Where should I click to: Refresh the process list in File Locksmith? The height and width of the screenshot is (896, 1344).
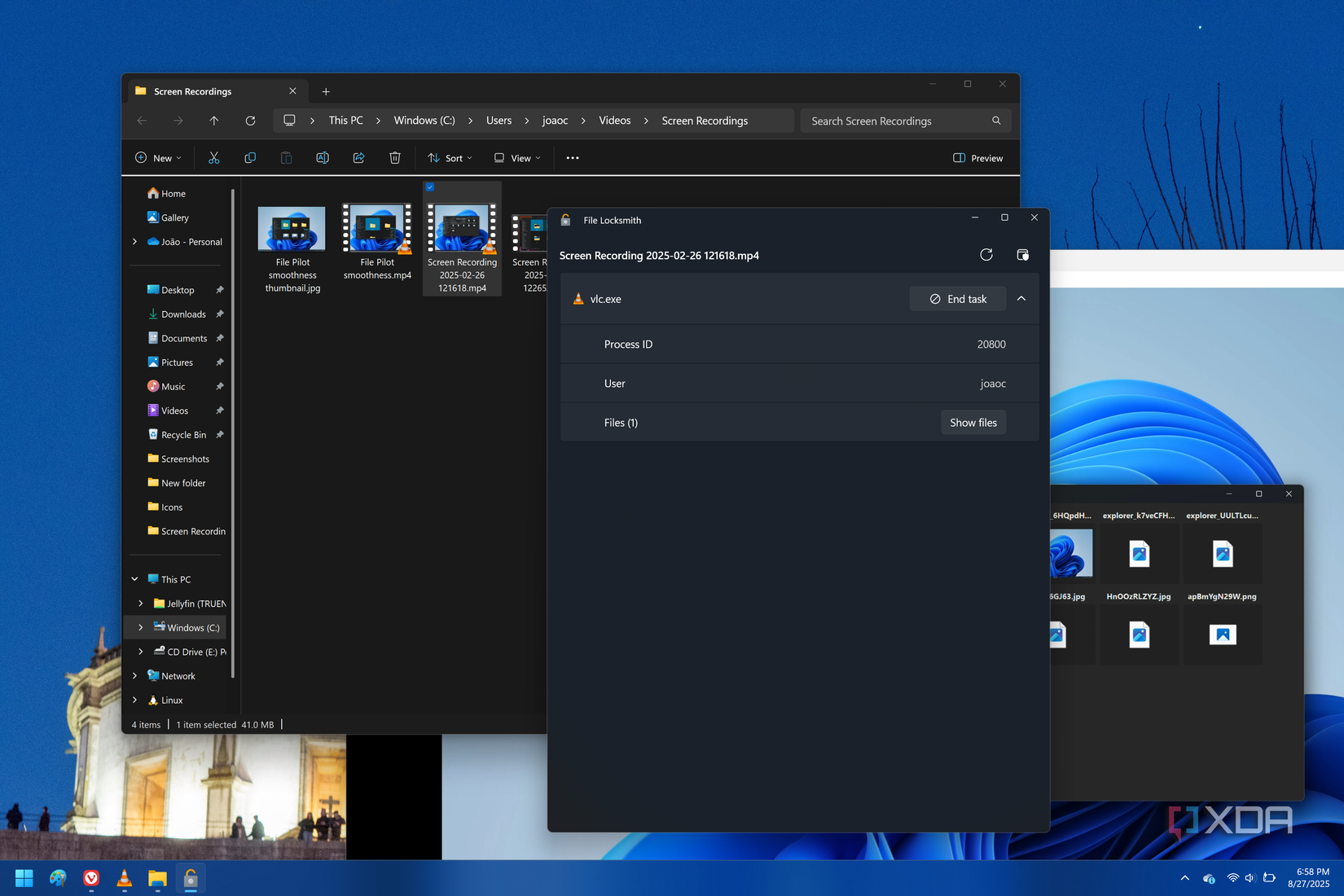click(x=986, y=254)
